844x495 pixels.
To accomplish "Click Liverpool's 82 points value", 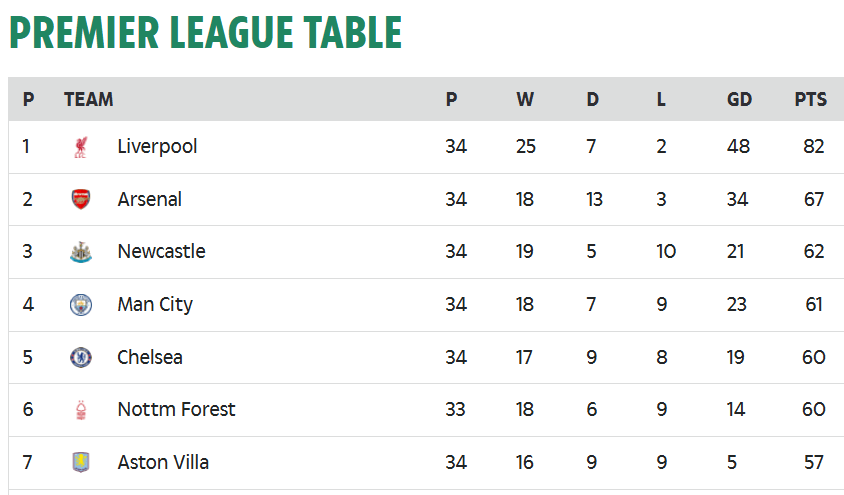I will click(813, 146).
